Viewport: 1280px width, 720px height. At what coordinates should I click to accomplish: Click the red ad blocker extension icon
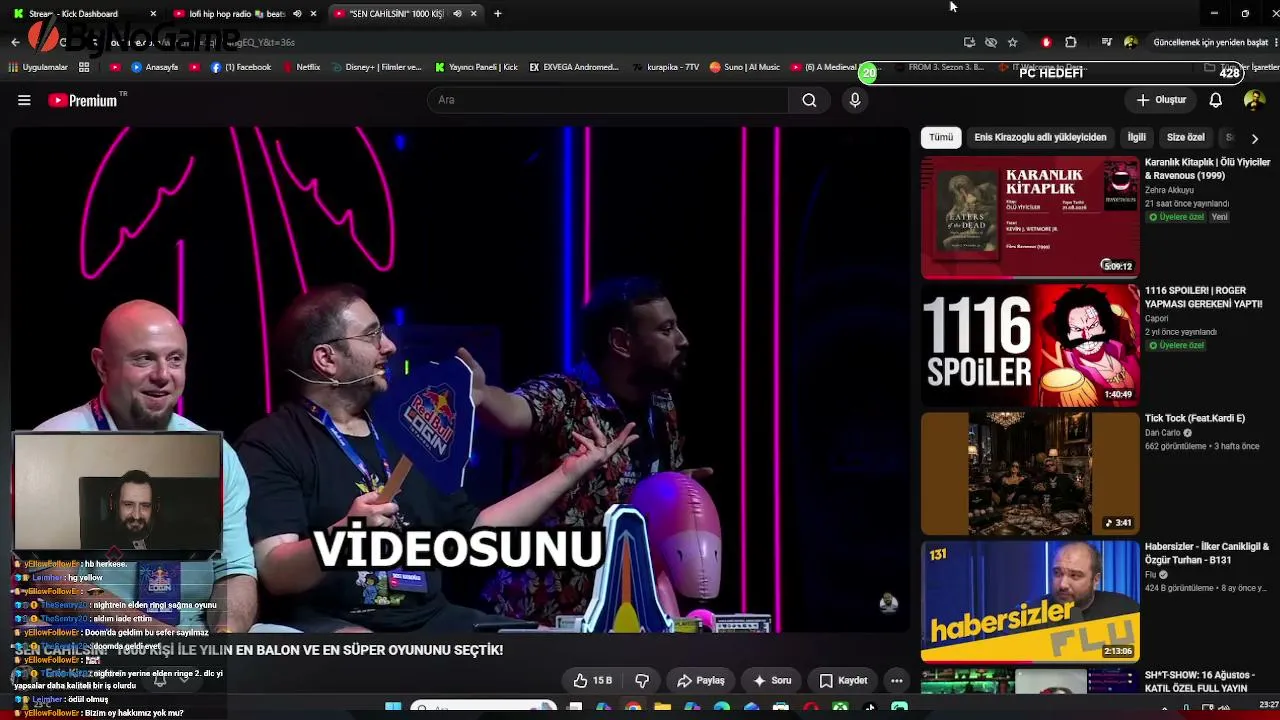pos(1046,42)
